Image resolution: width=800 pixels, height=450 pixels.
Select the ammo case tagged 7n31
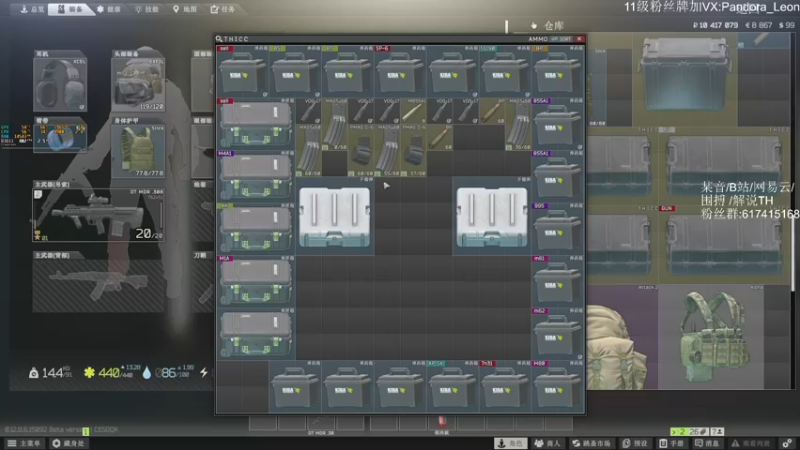505,386
